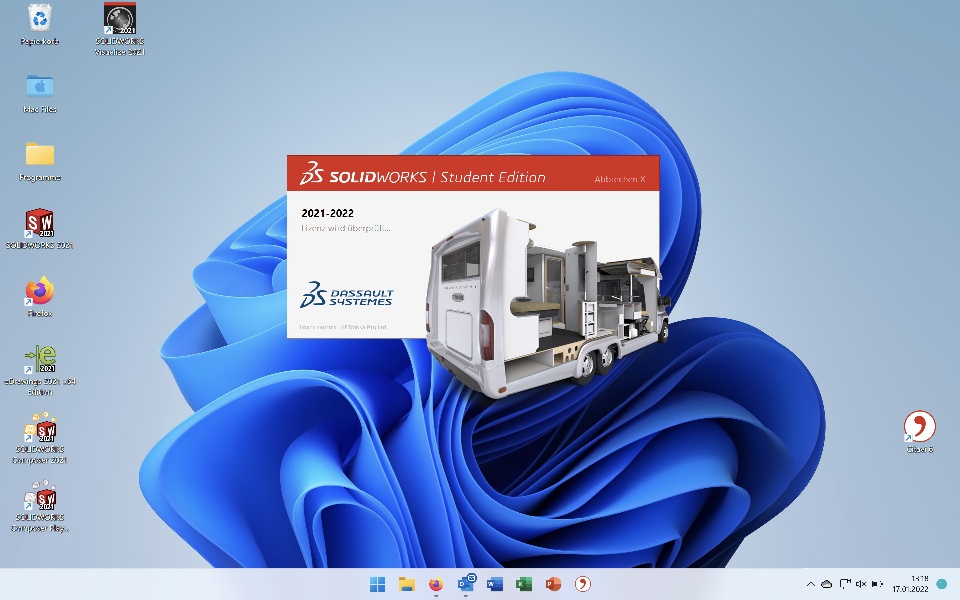Screen dimensions: 960x600
Task: Click Abbrechen X on SOLIDWORKS splash
Action: coord(620,179)
